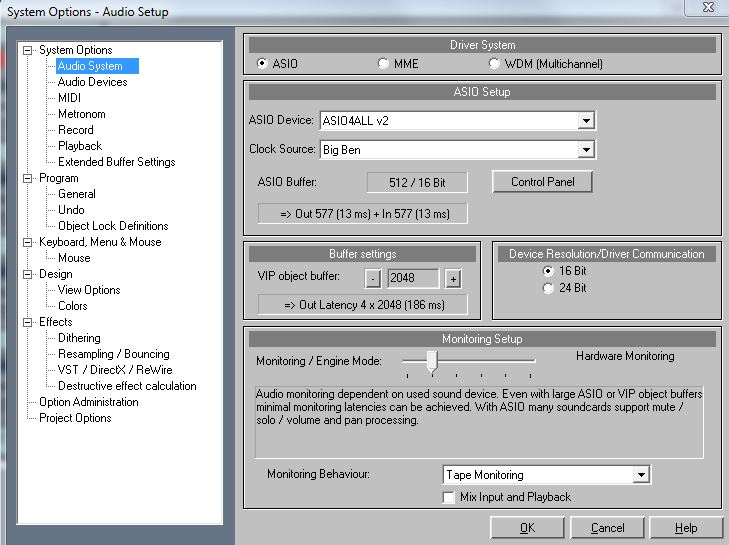Collapse the Effects tree node

tap(28, 322)
